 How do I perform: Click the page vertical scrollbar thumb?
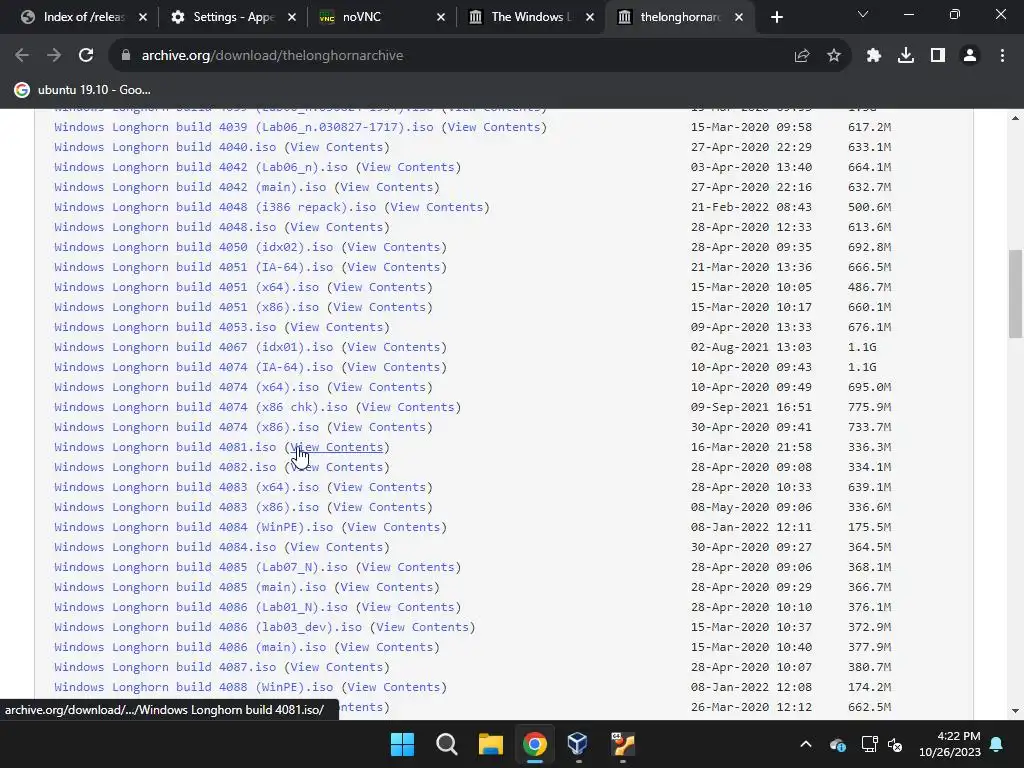[1015, 293]
